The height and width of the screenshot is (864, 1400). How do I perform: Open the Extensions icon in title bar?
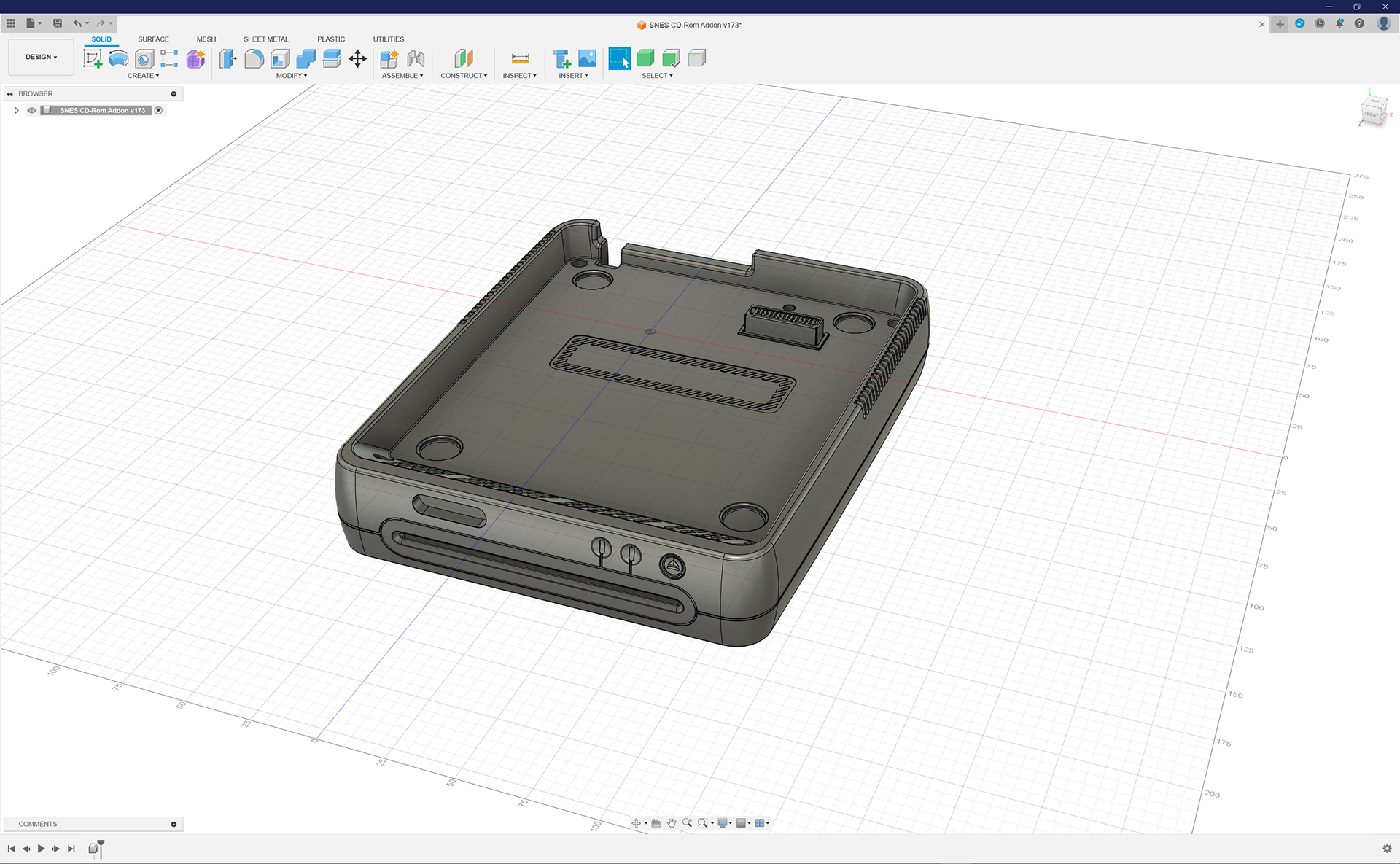[x=1300, y=23]
